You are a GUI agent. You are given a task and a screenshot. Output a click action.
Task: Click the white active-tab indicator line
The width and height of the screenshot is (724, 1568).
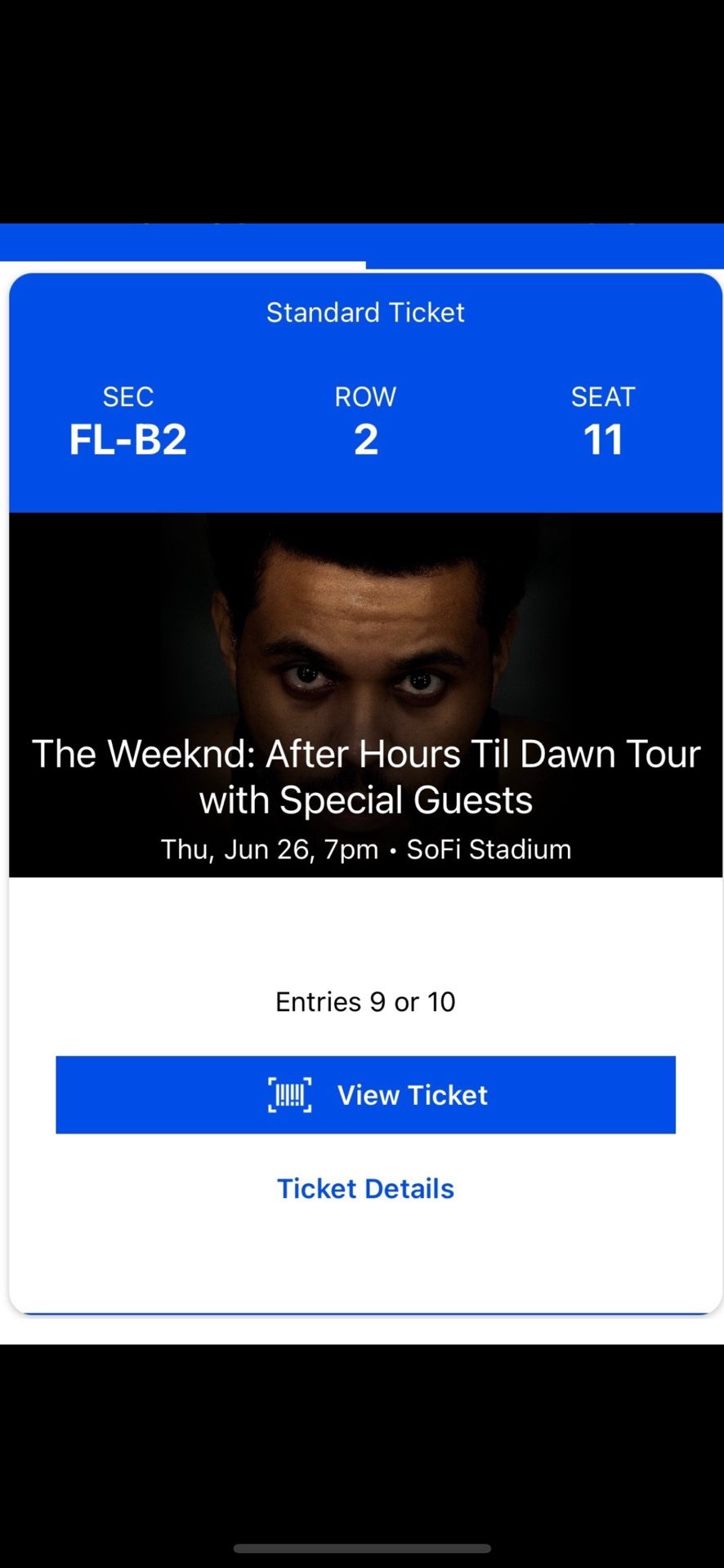[182, 265]
